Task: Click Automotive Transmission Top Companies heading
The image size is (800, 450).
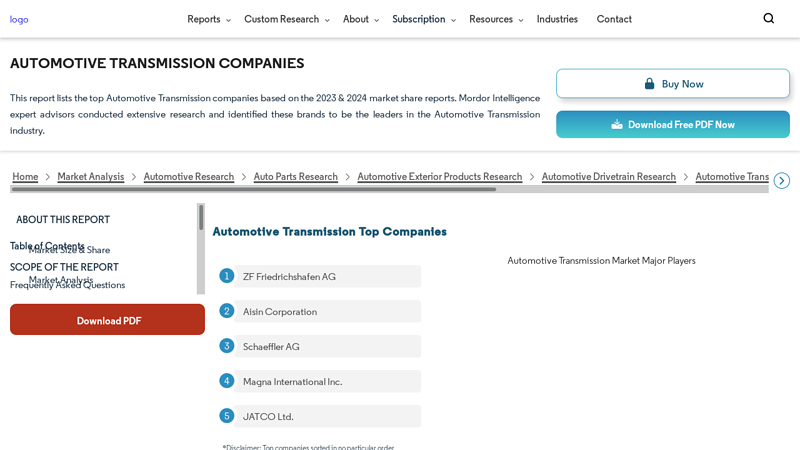Action: (x=330, y=232)
